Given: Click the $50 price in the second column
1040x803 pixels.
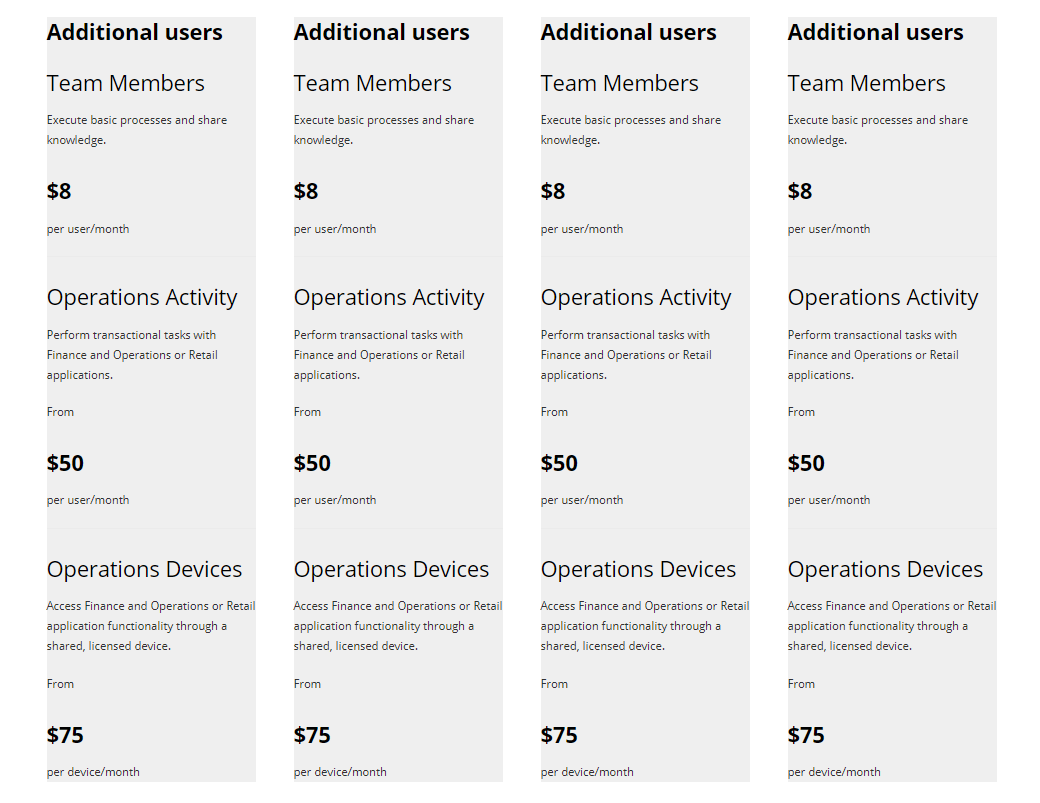Looking at the screenshot, I should 312,463.
